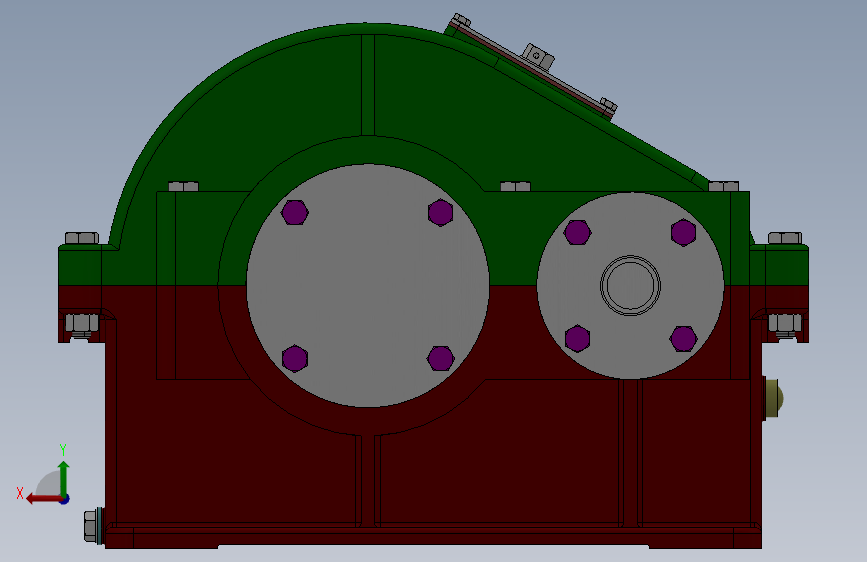Select the gray hex bolt head atop the left flange

(x=82, y=238)
